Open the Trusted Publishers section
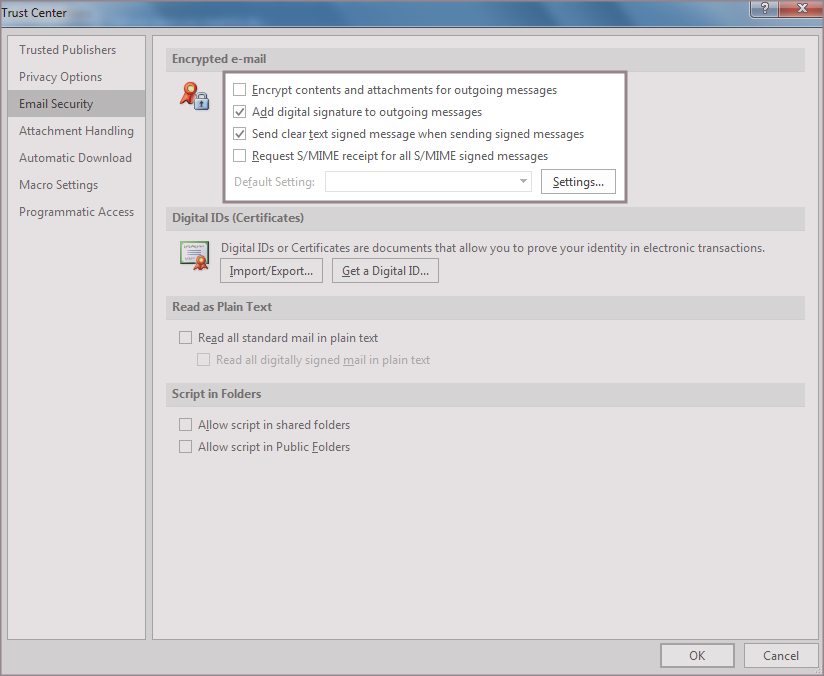 tap(67, 50)
